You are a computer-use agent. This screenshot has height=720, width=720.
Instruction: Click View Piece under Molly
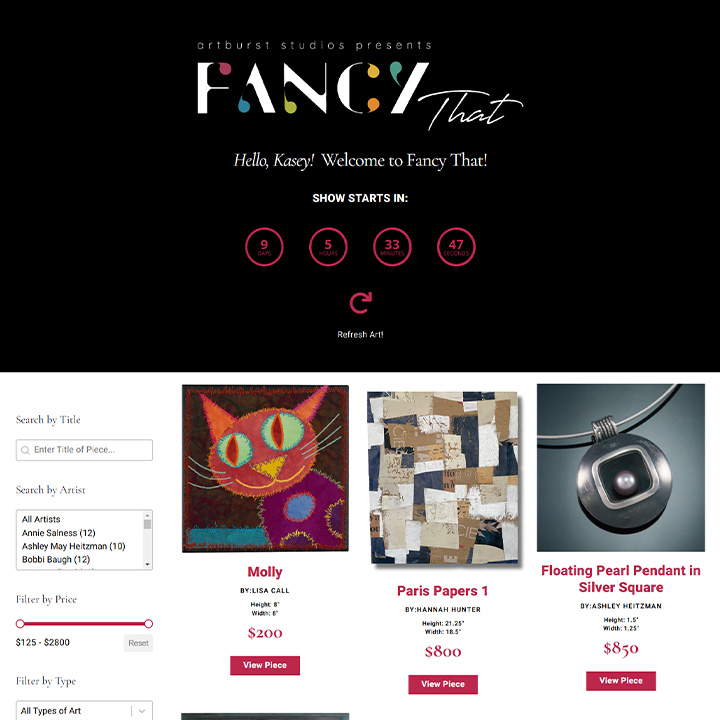(265, 665)
